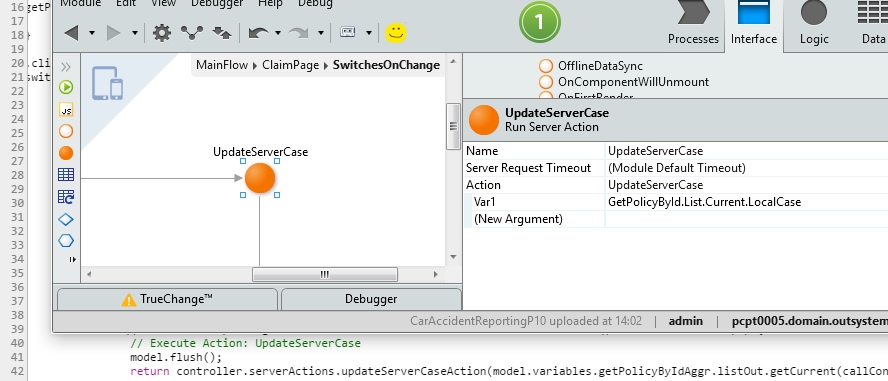Click the undo arrow icon
This screenshot has height=381, width=888.
(259, 33)
